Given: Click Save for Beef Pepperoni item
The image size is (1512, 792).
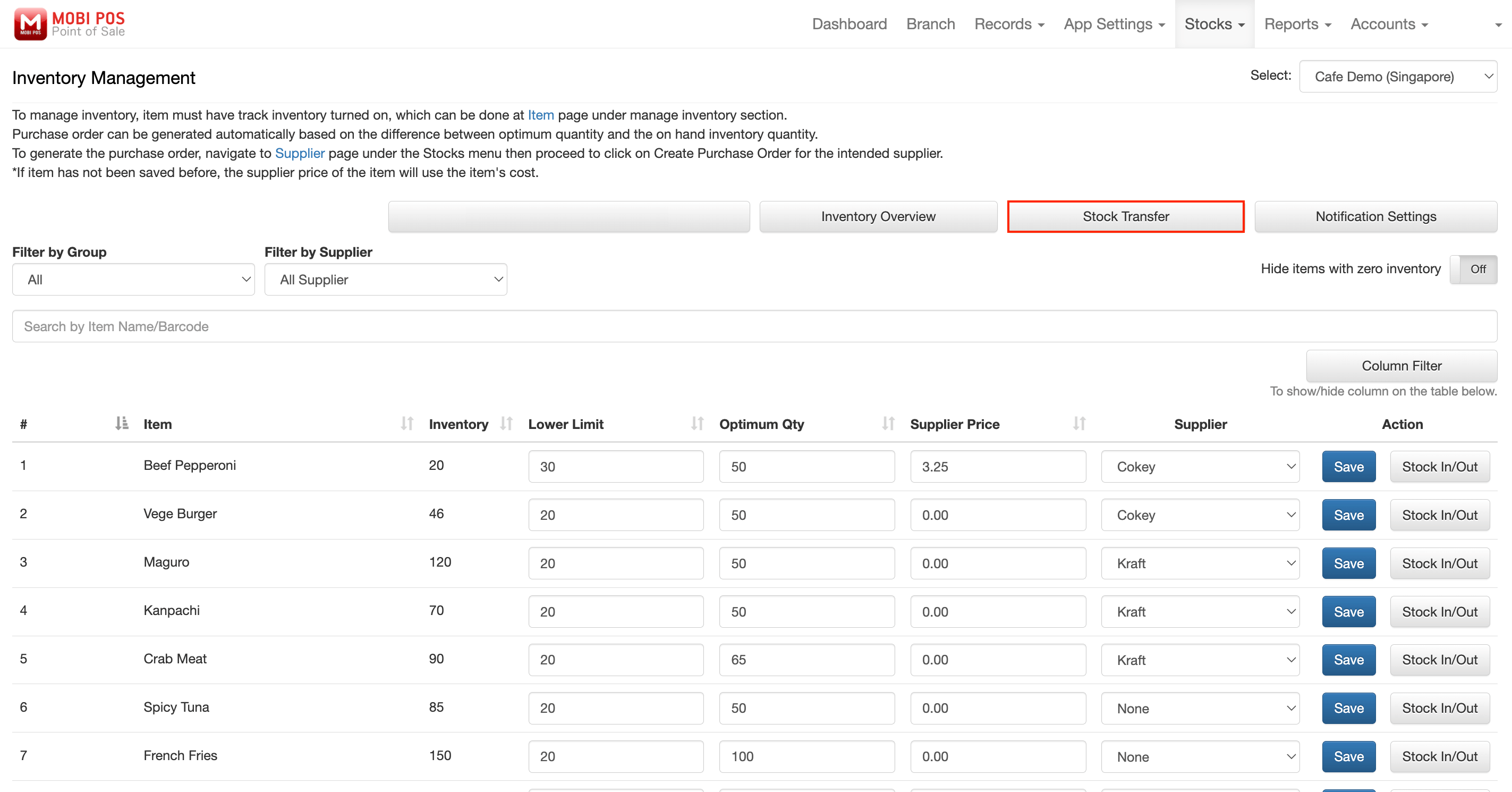Looking at the screenshot, I should pyautogui.click(x=1349, y=466).
